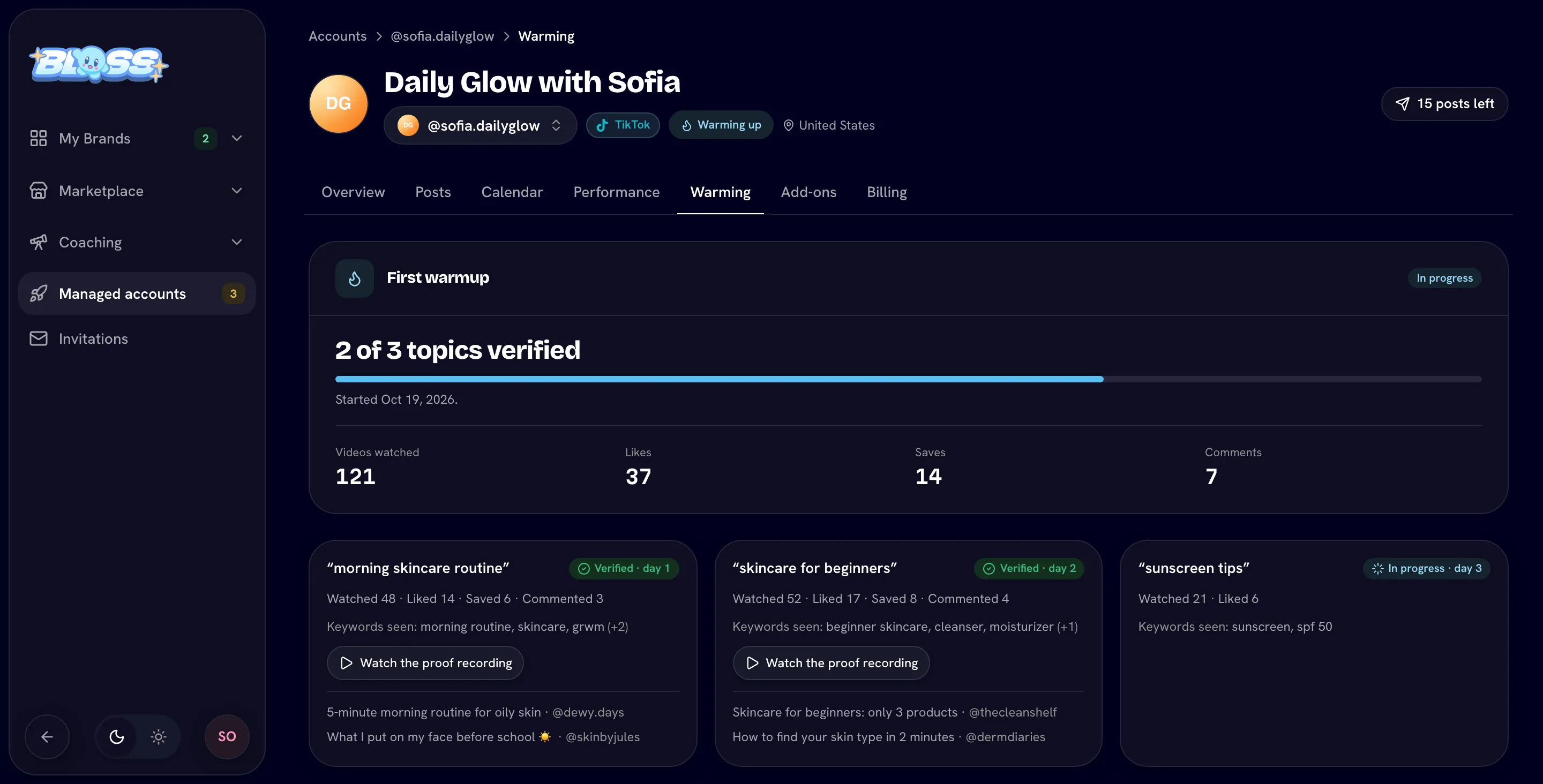Image resolution: width=1543 pixels, height=784 pixels.
Task: Click the large DG profile avatar
Action: click(x=339, y=103)
